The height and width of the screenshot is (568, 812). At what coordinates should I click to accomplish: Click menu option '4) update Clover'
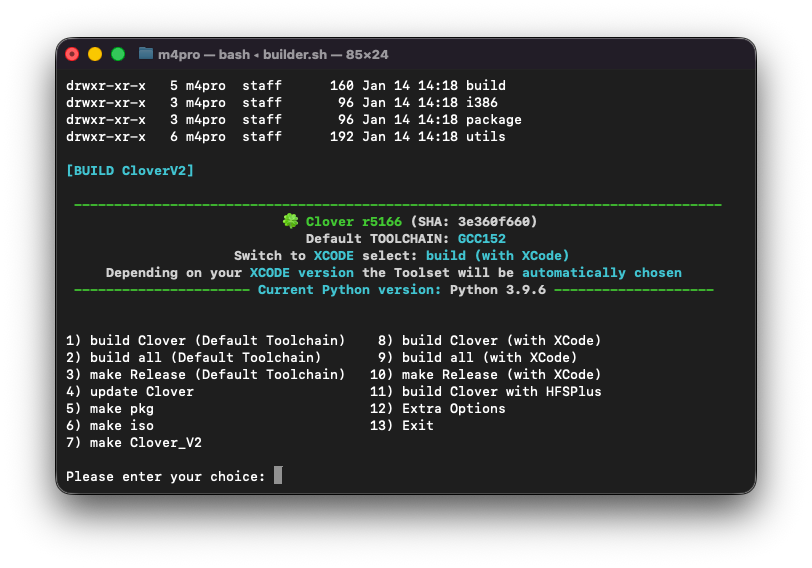tap(130, 392)
